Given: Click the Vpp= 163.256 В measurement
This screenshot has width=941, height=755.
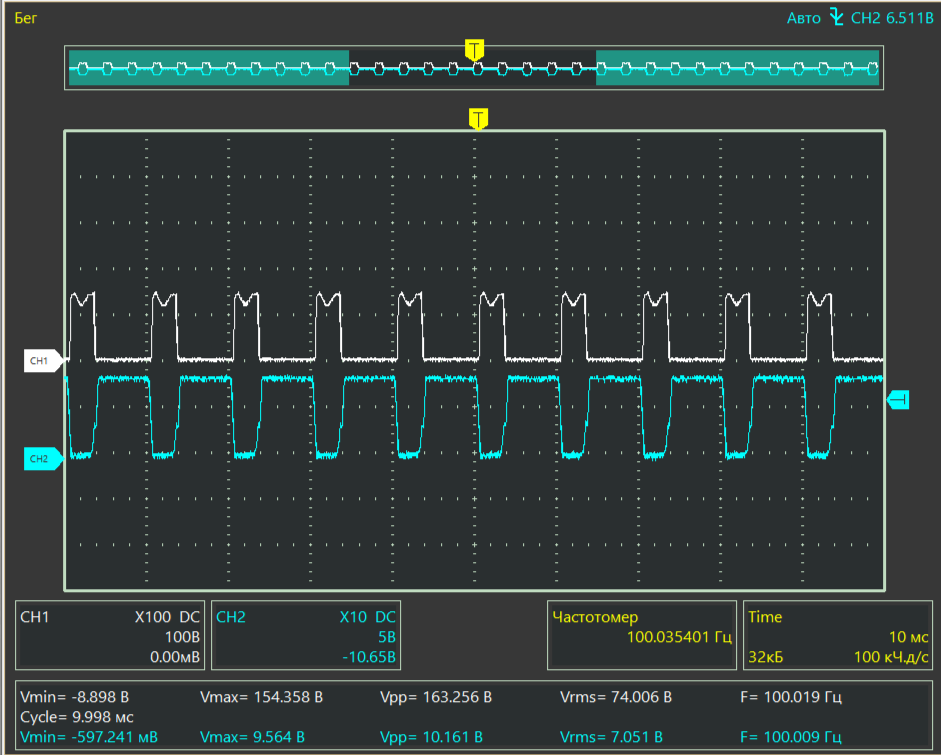Looking at the screenshot, I should pos(436,697).
